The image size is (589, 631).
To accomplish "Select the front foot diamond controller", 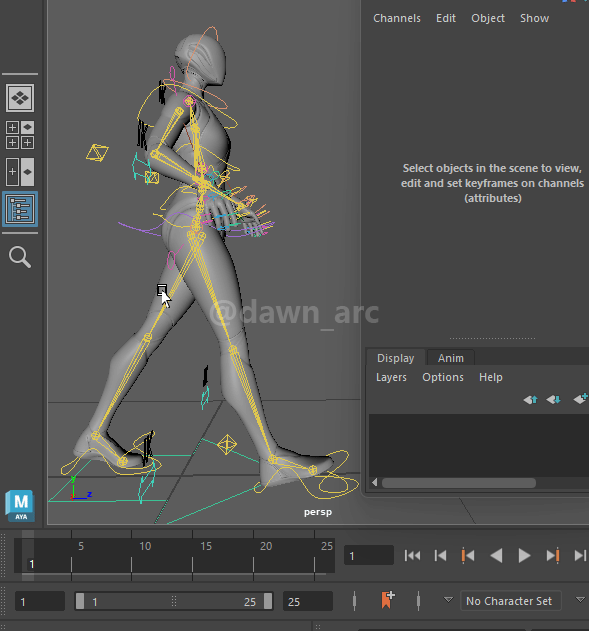I will [227, 444].
